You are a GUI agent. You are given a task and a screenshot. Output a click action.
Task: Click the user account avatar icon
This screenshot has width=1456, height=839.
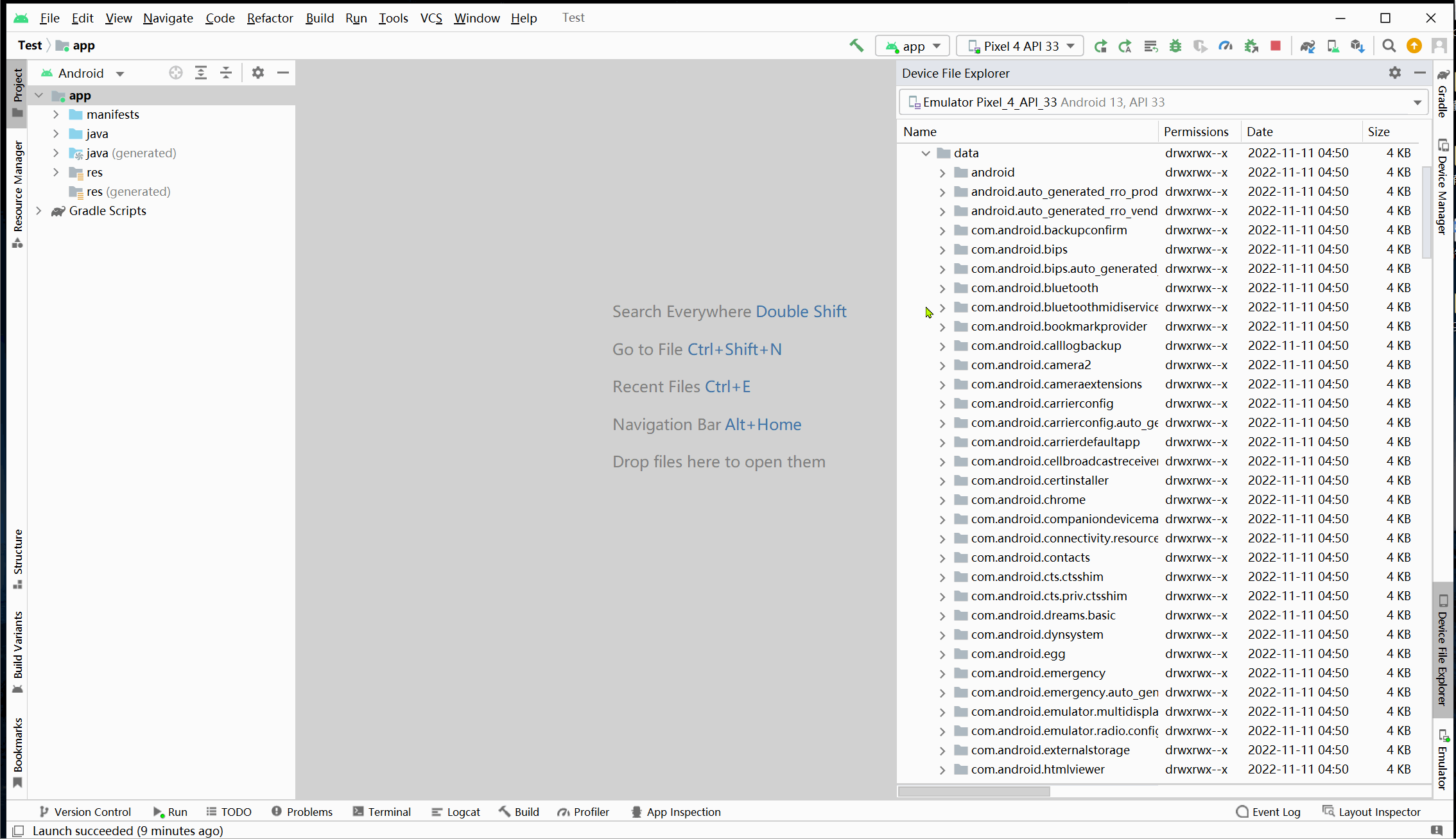click(1439, 46)
